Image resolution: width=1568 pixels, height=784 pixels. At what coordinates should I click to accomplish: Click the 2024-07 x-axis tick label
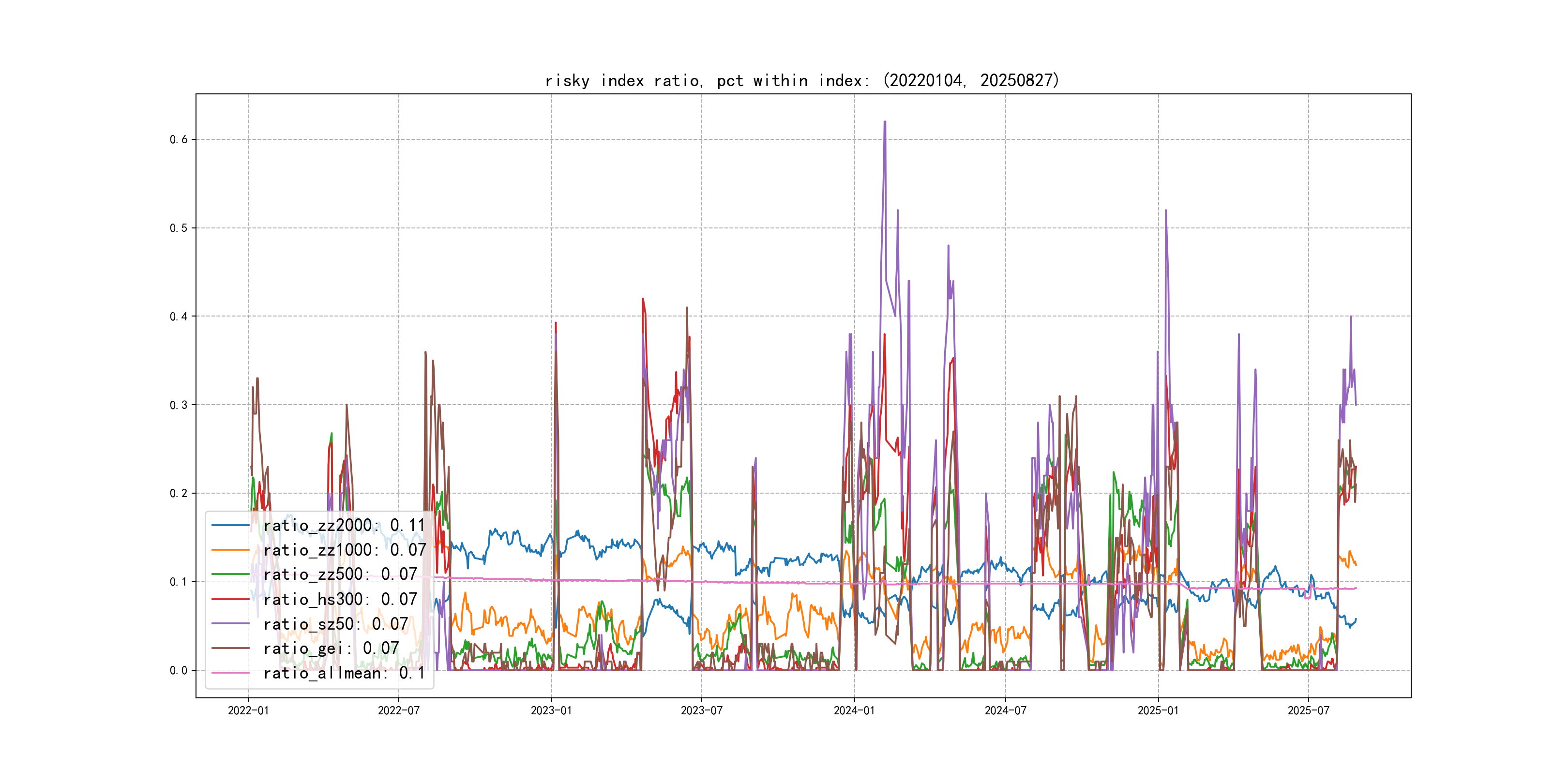(1005, 710)
